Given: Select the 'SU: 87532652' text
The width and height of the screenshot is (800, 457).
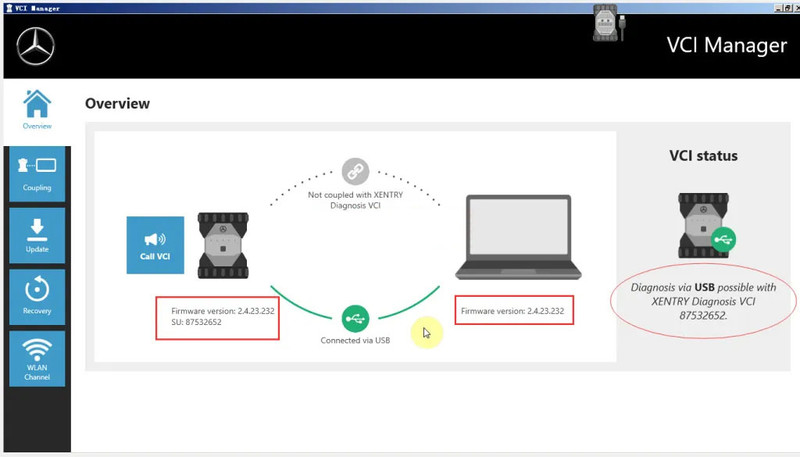Looking at the screenshot, I should pos(196,322).
